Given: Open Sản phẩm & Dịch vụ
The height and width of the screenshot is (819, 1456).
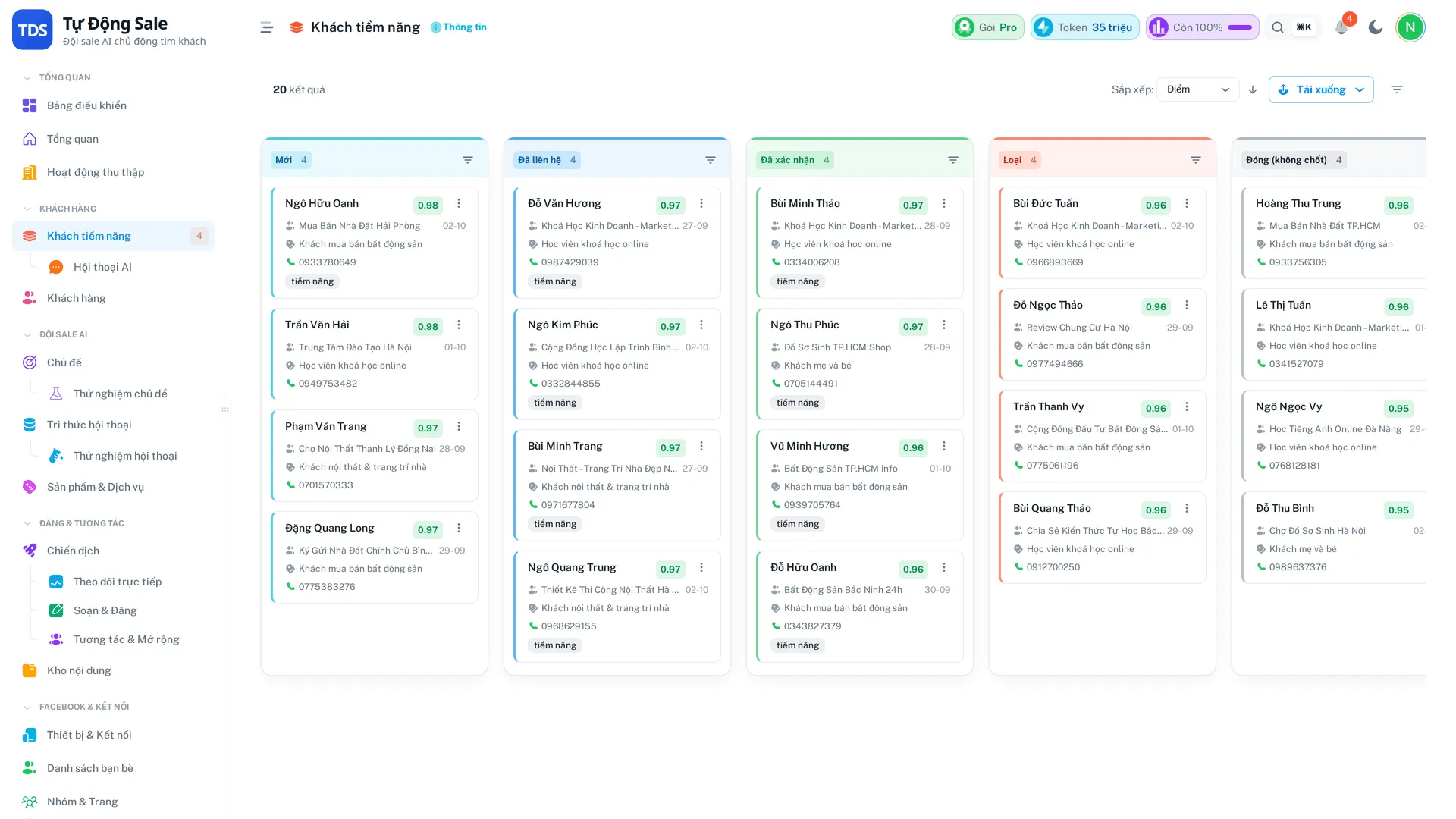Looking at the screenshot, I should pyautogui.click(x=113, y=487).
